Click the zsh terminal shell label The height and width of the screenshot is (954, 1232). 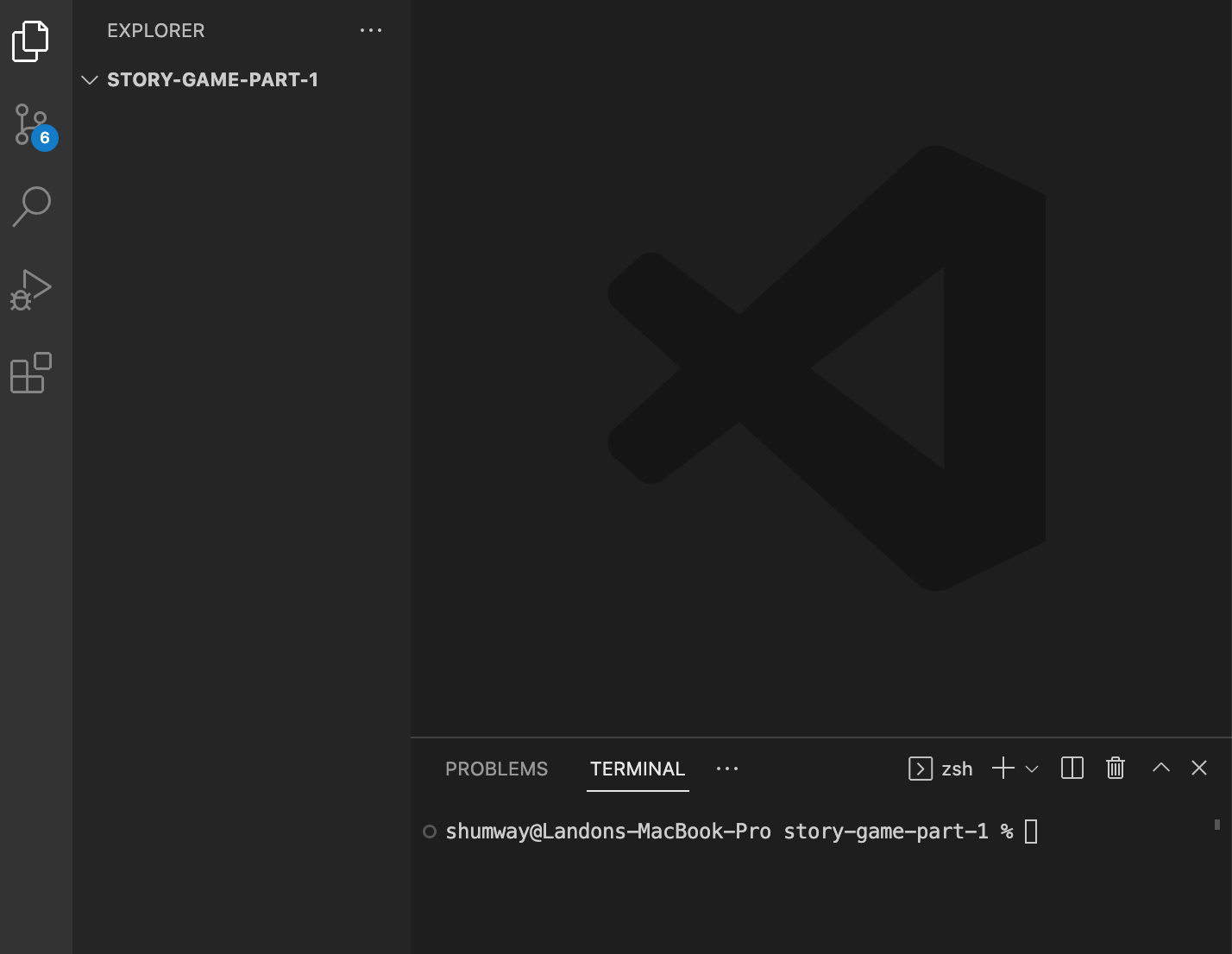(957, 769)
